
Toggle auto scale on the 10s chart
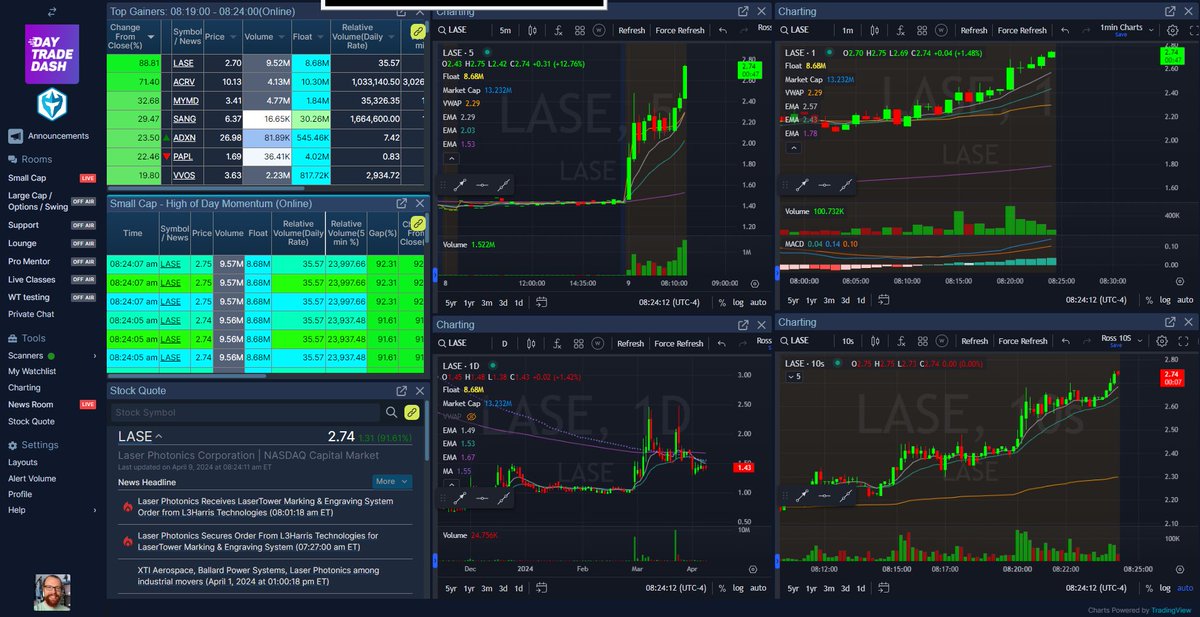[1184, 589]
